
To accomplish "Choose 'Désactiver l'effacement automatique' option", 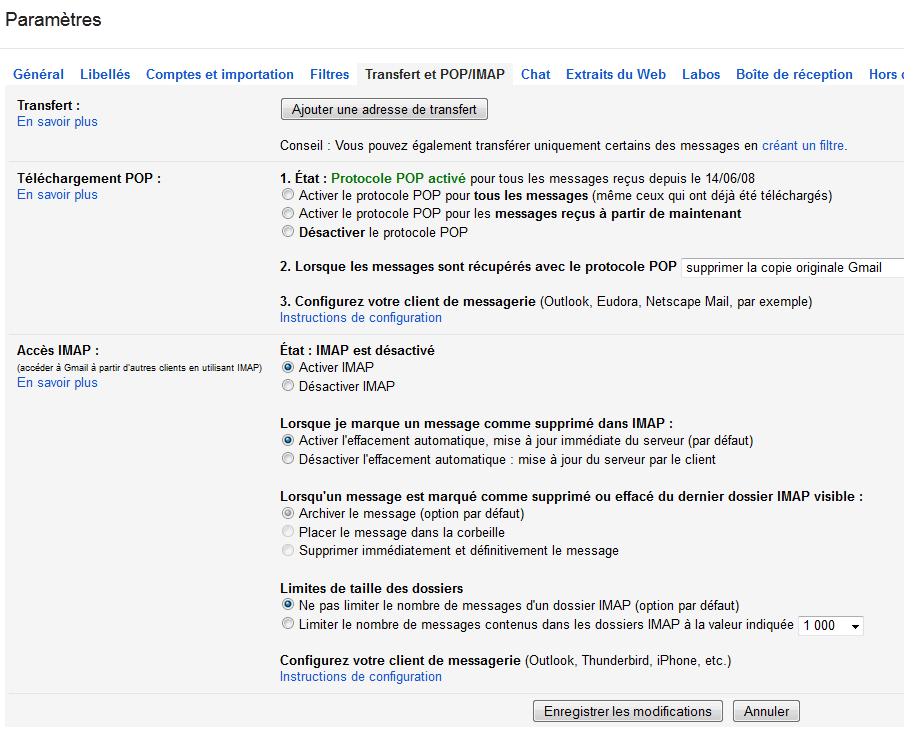I will tap(288, 459).
